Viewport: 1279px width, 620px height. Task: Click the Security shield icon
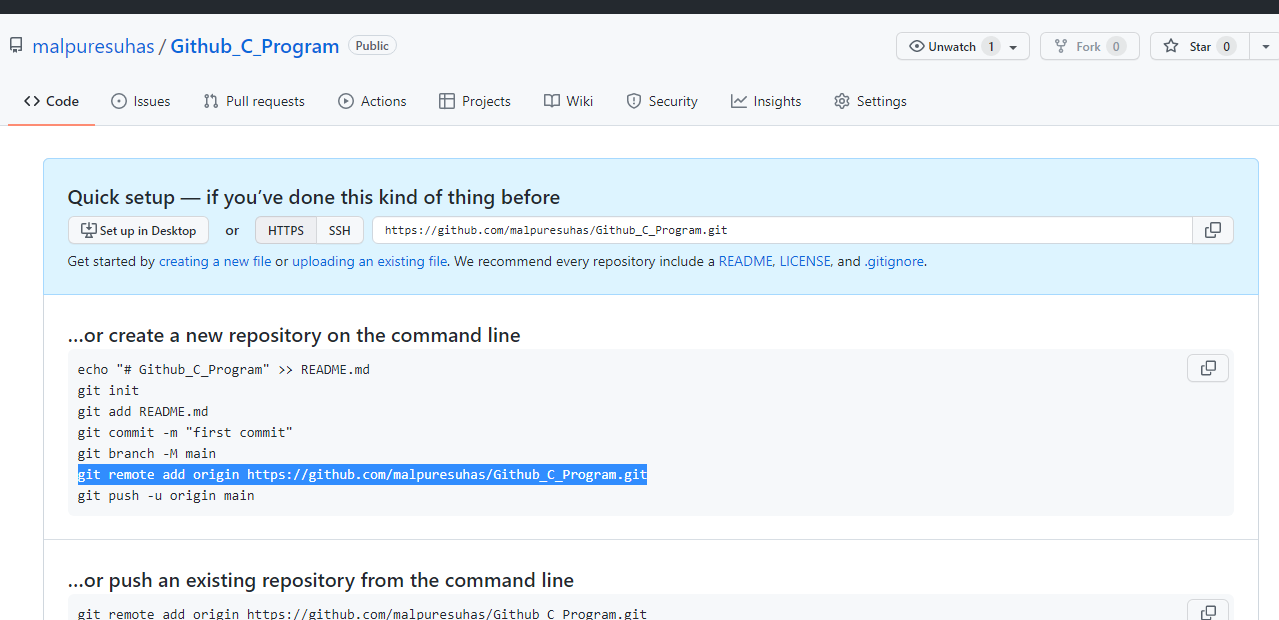pyautogui.click(x=633, y=100)
